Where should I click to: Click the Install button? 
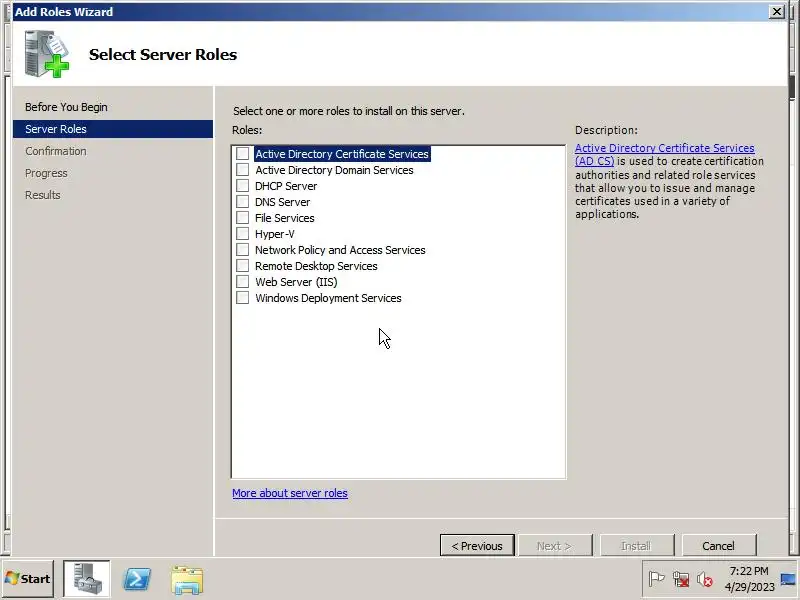click(637, 546)
